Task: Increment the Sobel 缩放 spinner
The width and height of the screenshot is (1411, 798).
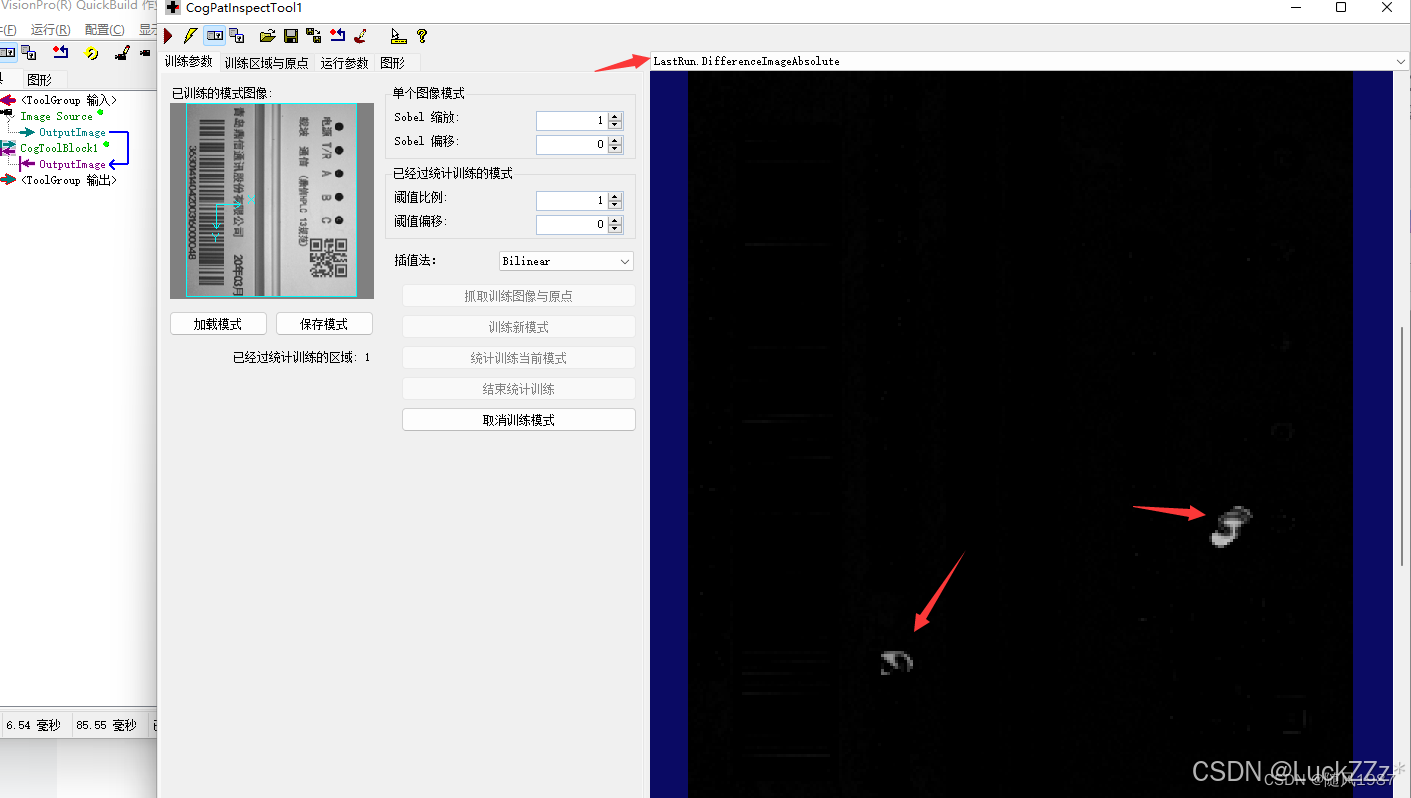Action: pyautogui.click(x=615, y=117)
